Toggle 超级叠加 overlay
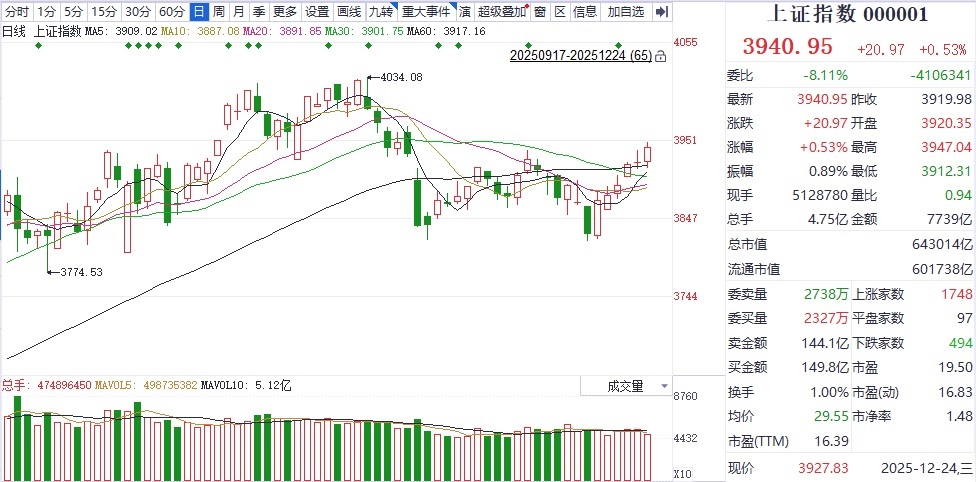The width and height of the screenshot is (976, 482). point(502,12)
